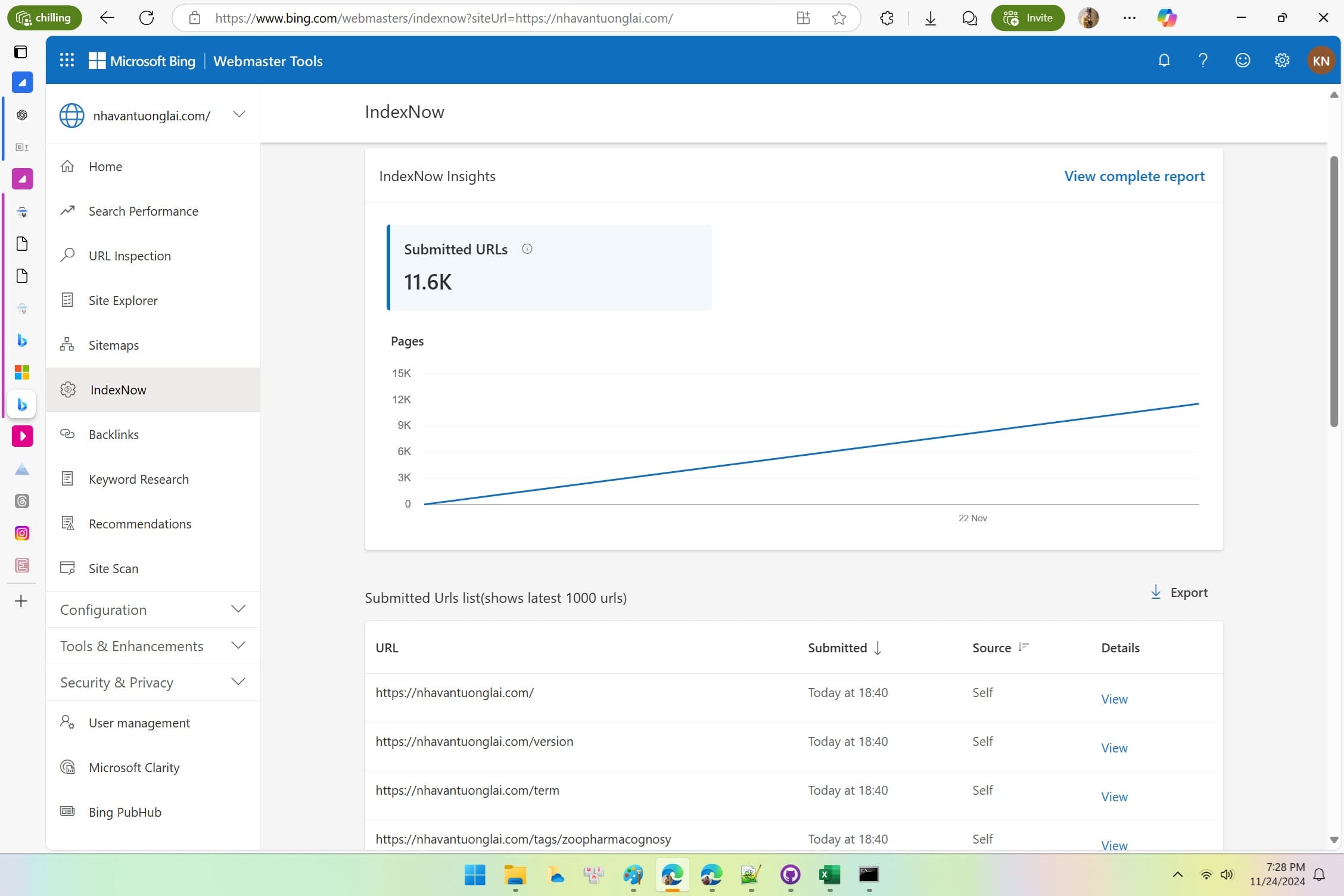Add new item with sidebar plus icon

21,601
